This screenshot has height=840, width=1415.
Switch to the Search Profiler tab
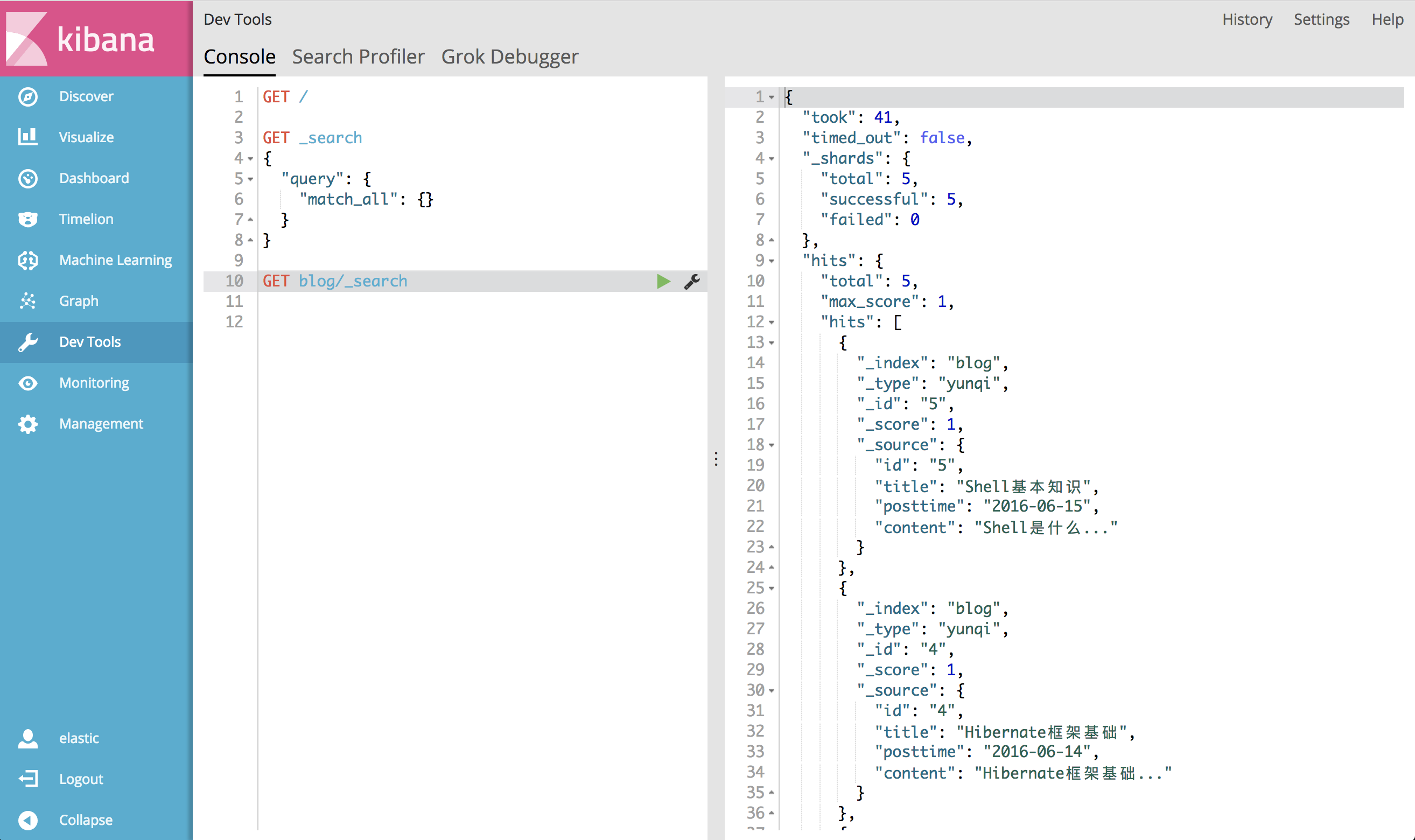[358, 57]
